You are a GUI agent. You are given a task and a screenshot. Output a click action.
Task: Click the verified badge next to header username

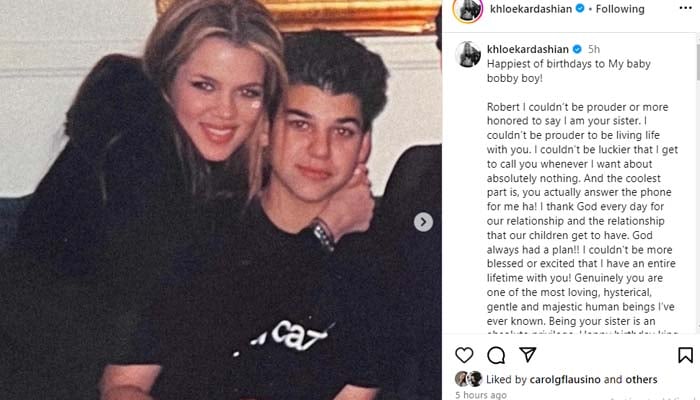click(580, 8)
